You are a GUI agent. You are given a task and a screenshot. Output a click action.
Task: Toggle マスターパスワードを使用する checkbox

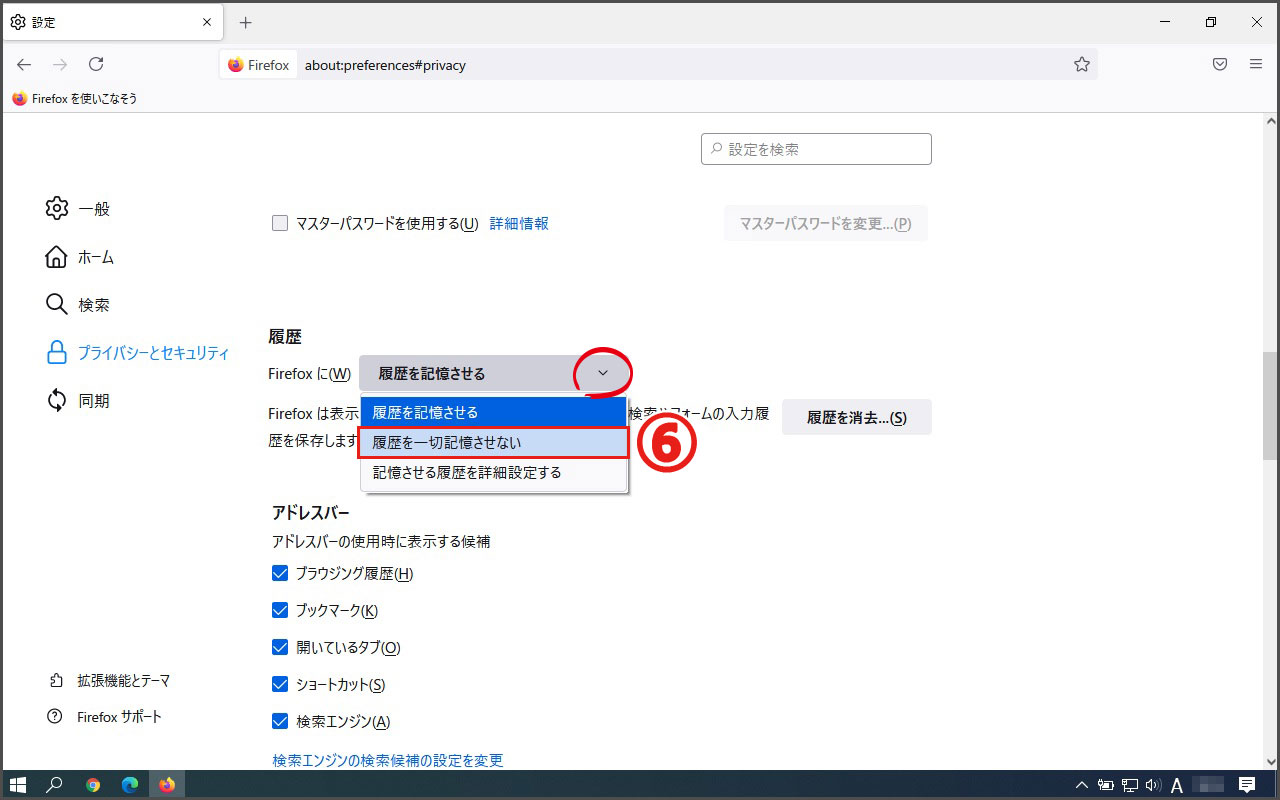pyautogui.click(x=280, y=224)
